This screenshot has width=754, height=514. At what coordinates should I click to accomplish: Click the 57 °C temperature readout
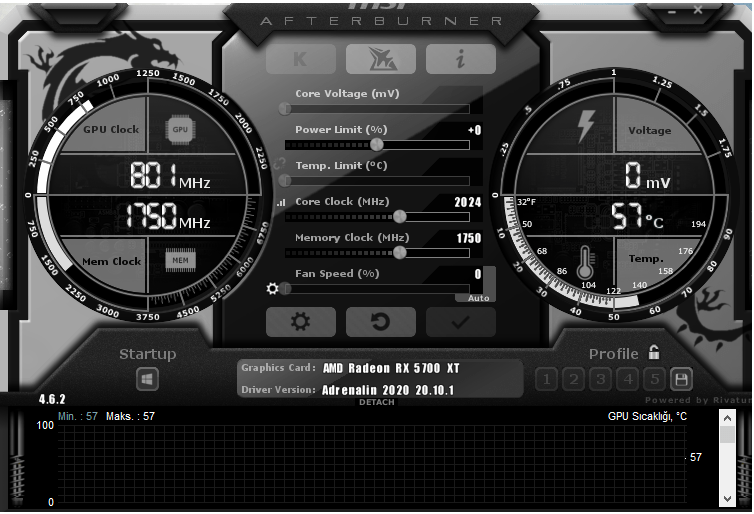pos(637,216)
